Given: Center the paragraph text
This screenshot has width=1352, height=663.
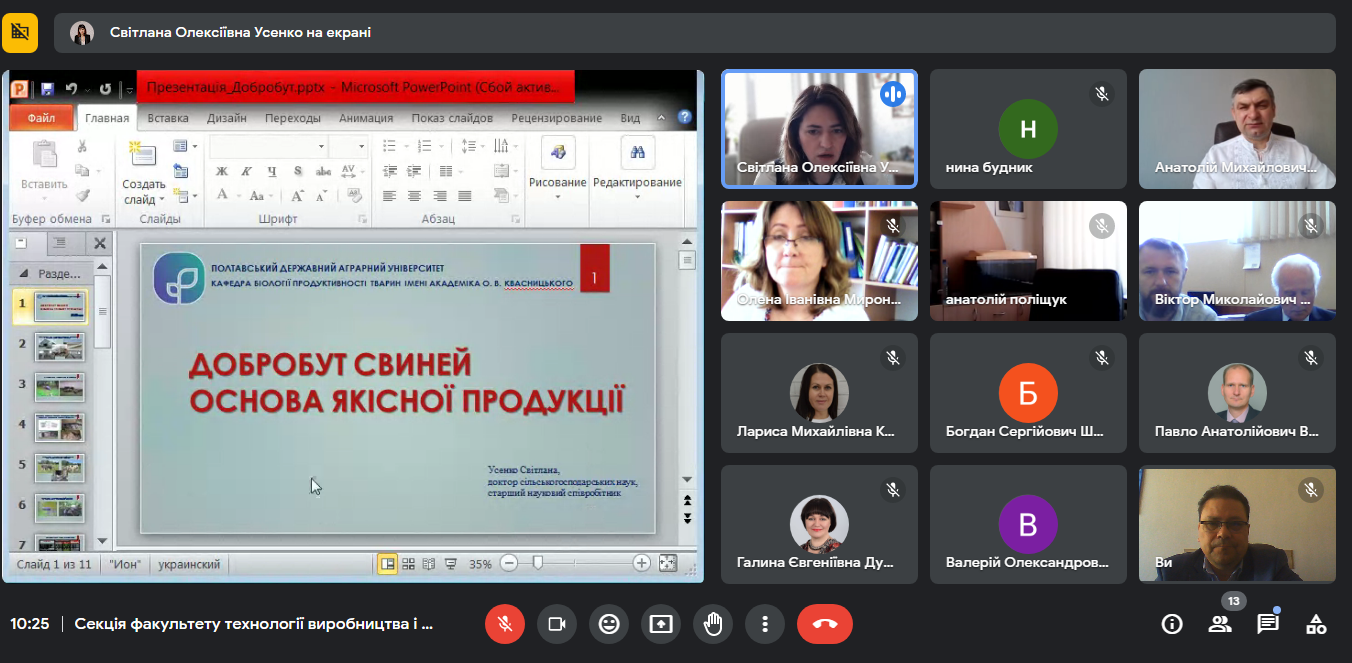Looking at the screenshot, I should [413, 196].
